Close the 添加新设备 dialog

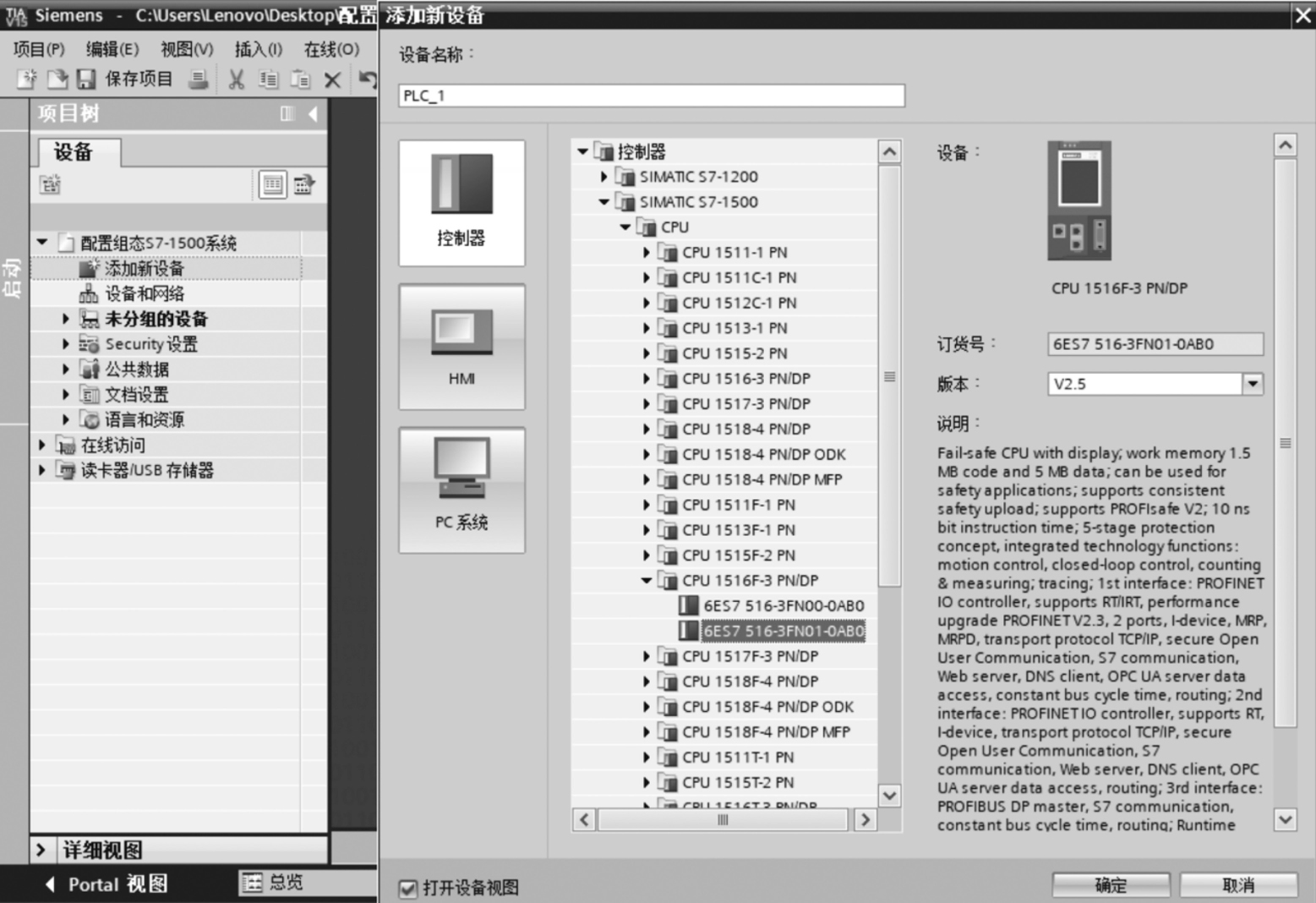1302,15
